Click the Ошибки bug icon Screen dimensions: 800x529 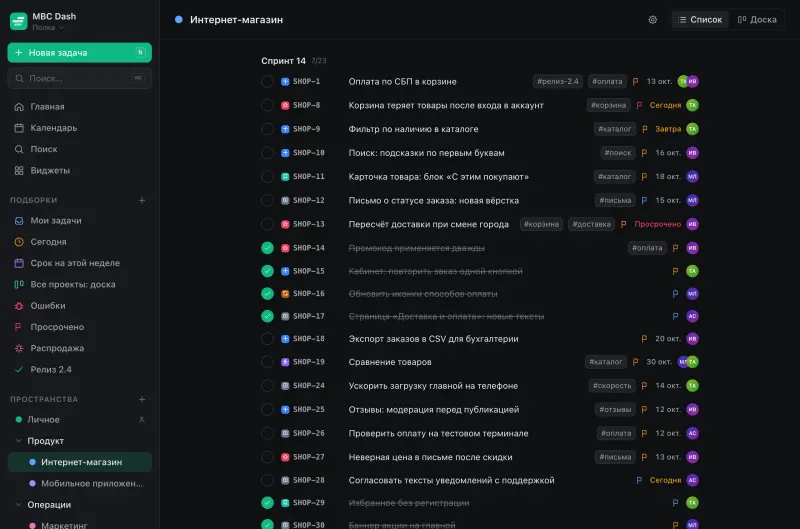click(19, 306)
